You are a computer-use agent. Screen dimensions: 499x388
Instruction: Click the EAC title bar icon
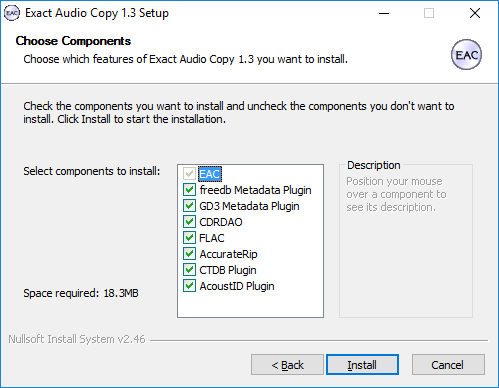pyautogui.click(x=12, y=13)
